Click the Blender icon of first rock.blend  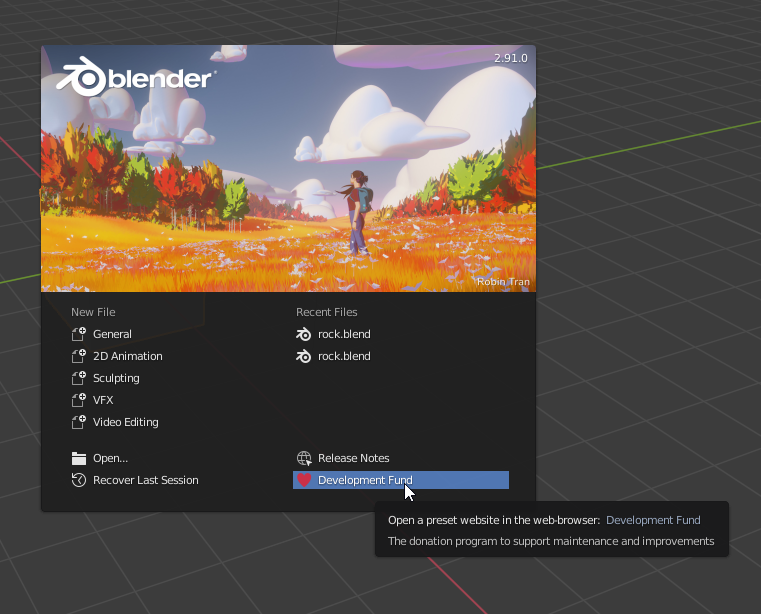click(x=304, y=334)
